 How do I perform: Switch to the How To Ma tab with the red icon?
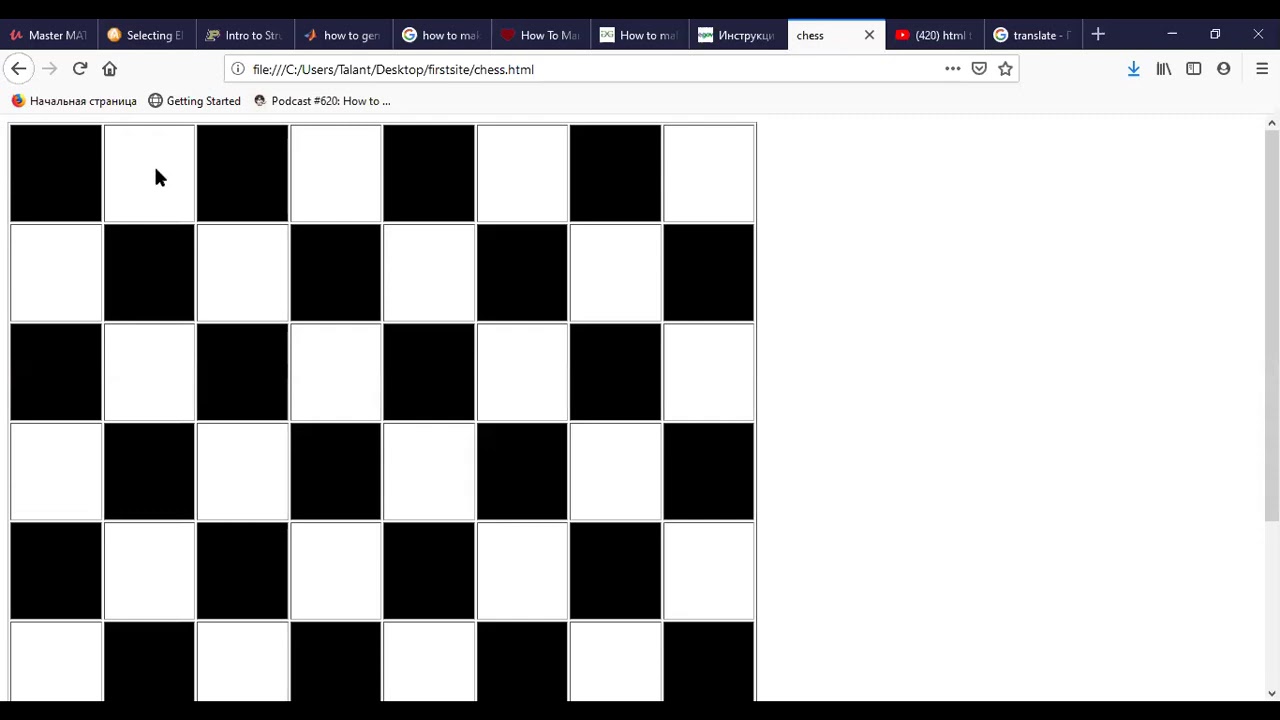(x=540, y=35)
